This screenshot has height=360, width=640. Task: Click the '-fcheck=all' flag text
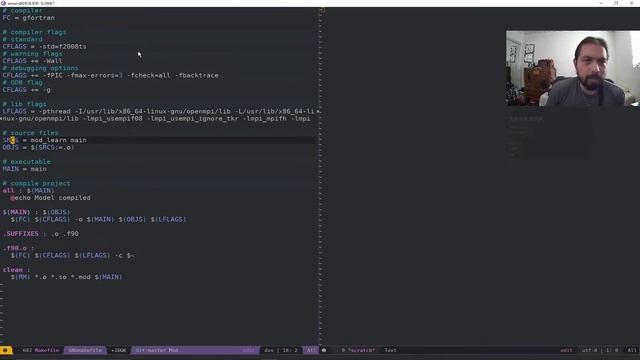149,76
